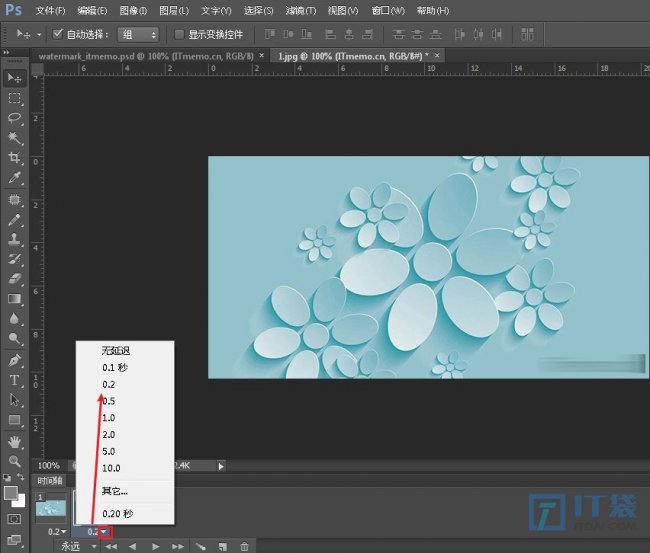The height and width of the screenshot is (553, 650).
Task: Open the 图像(I) menu
Action: click(x=133, y=10)
